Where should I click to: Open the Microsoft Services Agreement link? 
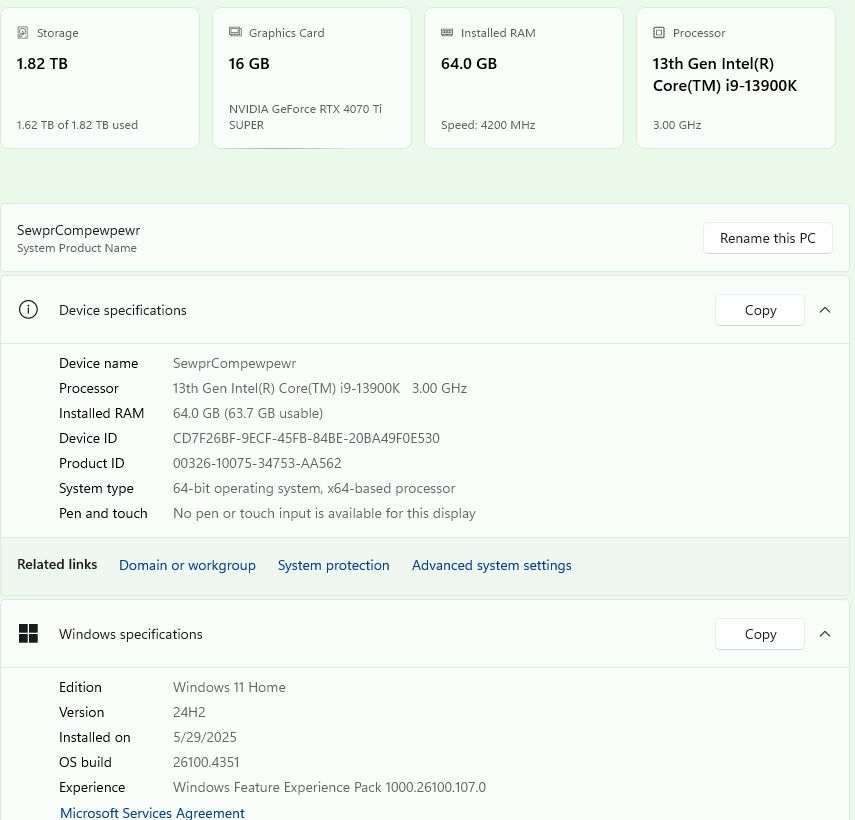point(152,813)
